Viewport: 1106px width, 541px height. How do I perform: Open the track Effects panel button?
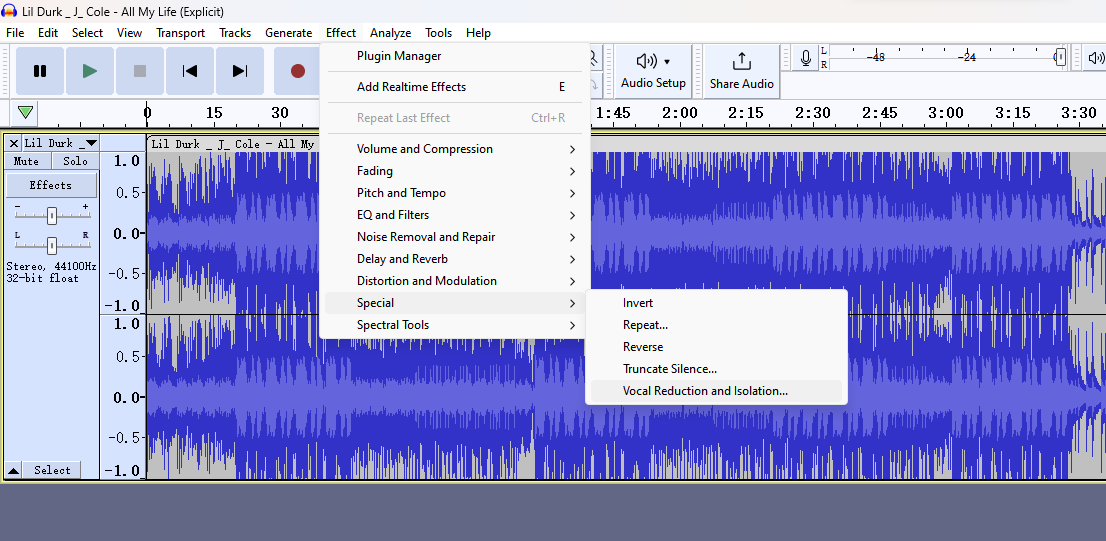pyautogui.click(x=51, y=186)
